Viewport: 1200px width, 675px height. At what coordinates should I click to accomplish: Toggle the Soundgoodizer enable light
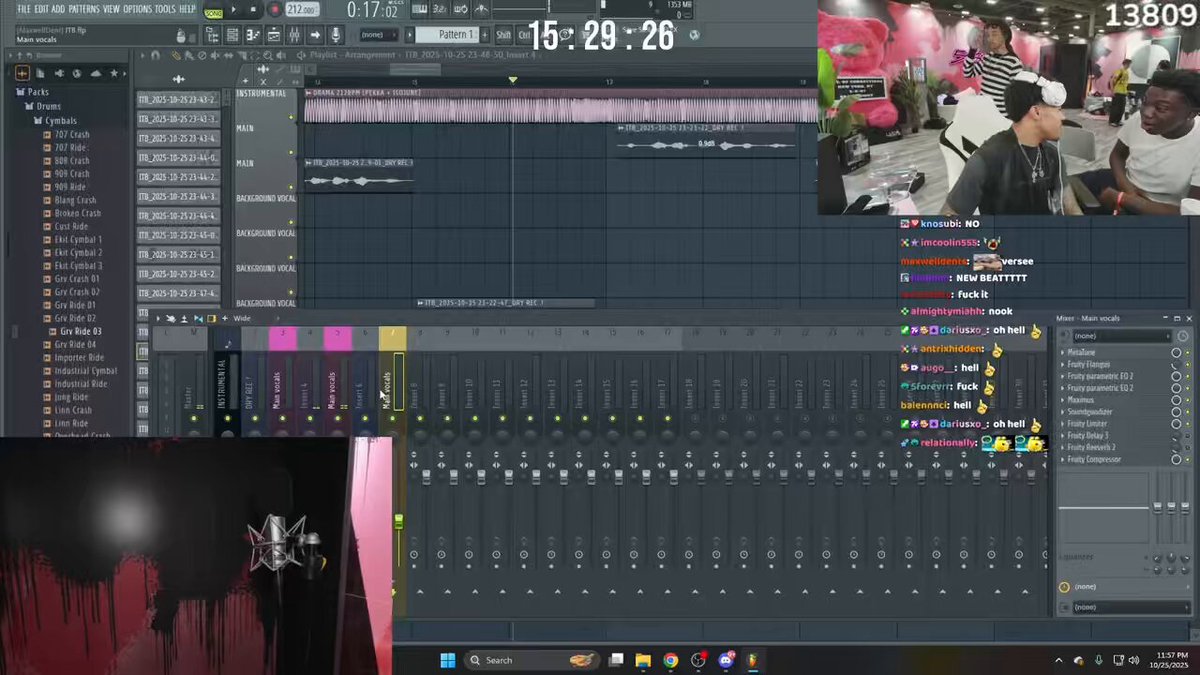pos(1187,412)
